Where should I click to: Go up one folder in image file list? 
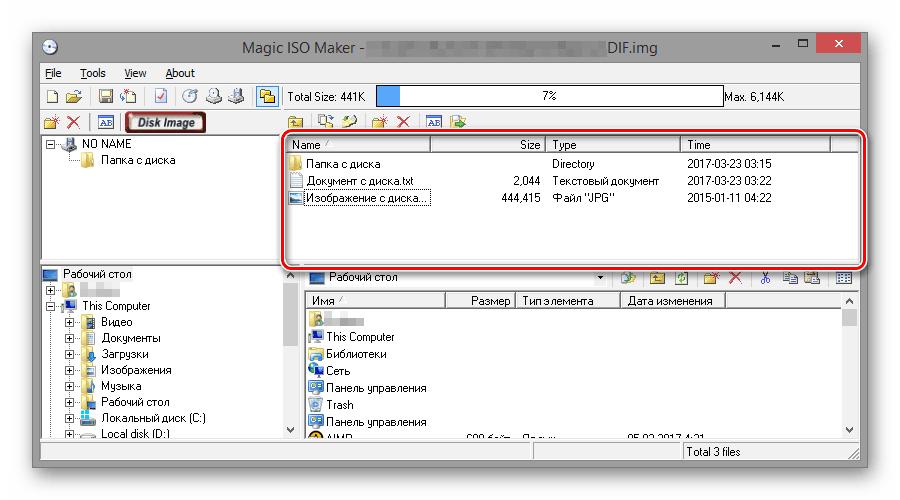[x=296, y=122]
